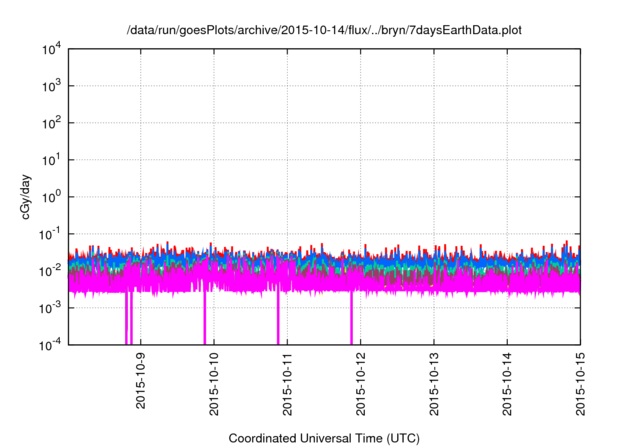The height and width of the screenshot is (448, 640).
Task: Click the 10^1 y-axis tick label
Action: pos(51,160)
